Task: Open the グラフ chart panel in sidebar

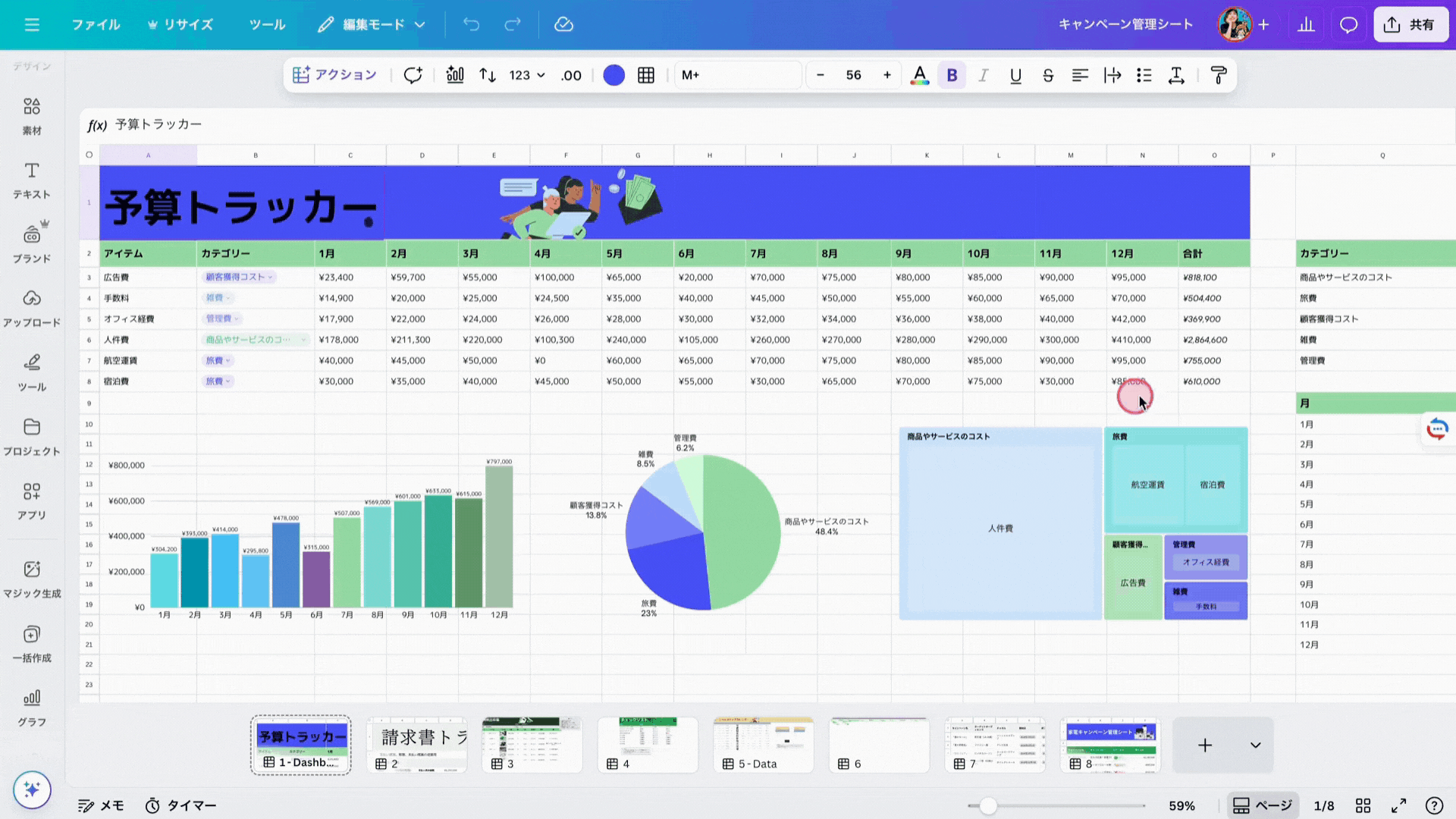Action: pos(32,707)
